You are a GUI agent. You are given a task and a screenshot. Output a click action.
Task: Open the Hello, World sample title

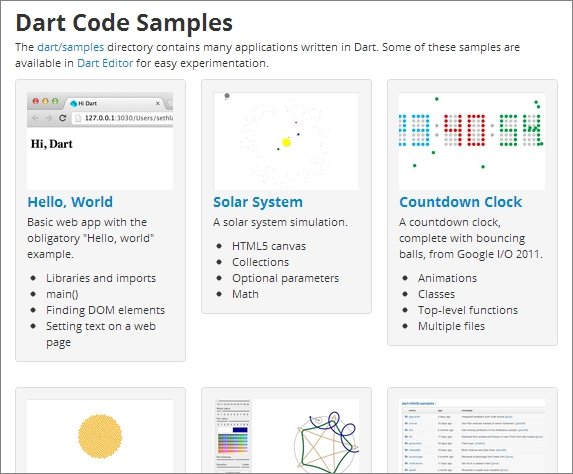[70, 202]
